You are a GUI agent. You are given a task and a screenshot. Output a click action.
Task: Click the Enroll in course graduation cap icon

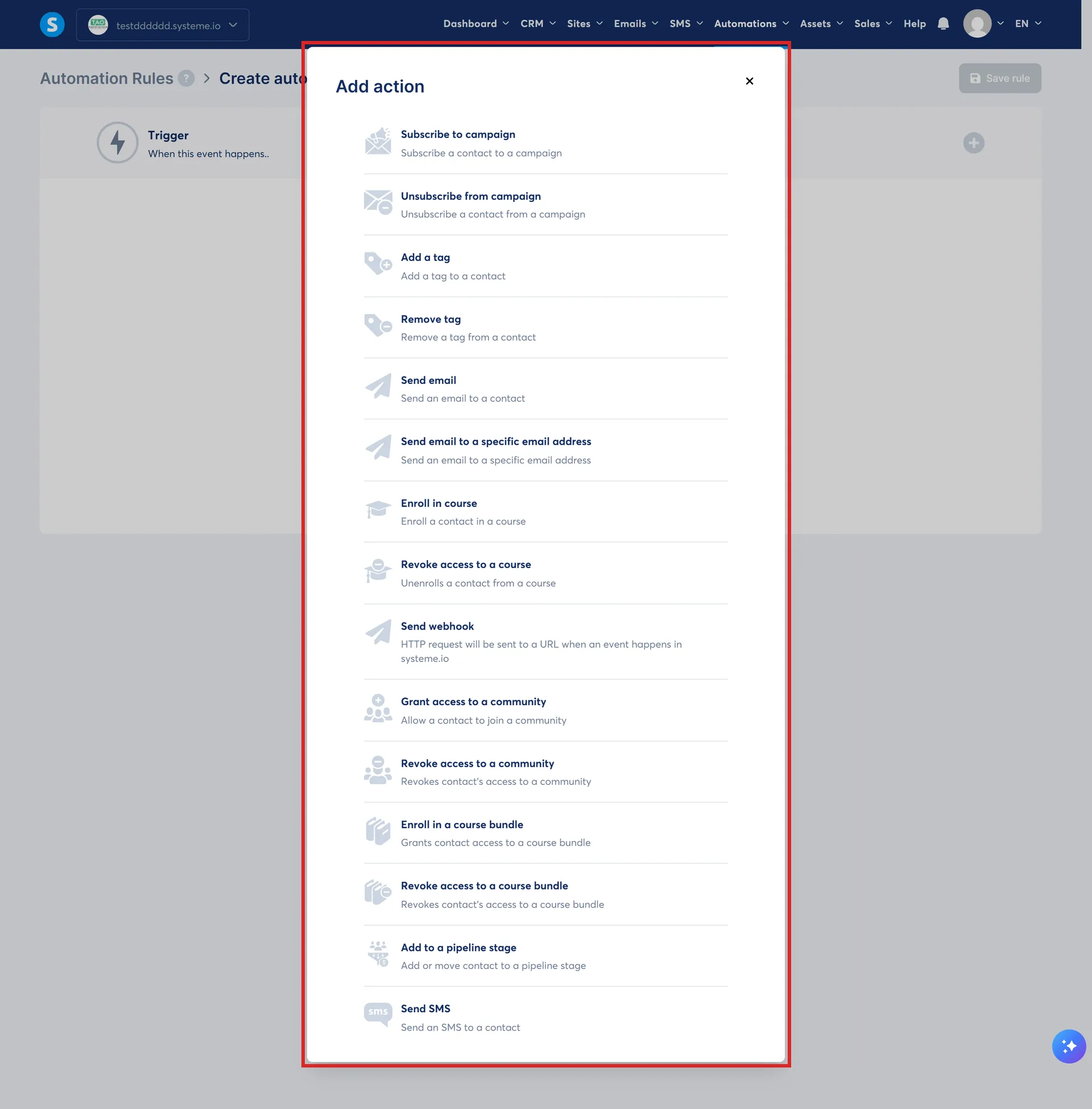coord(378,510)
